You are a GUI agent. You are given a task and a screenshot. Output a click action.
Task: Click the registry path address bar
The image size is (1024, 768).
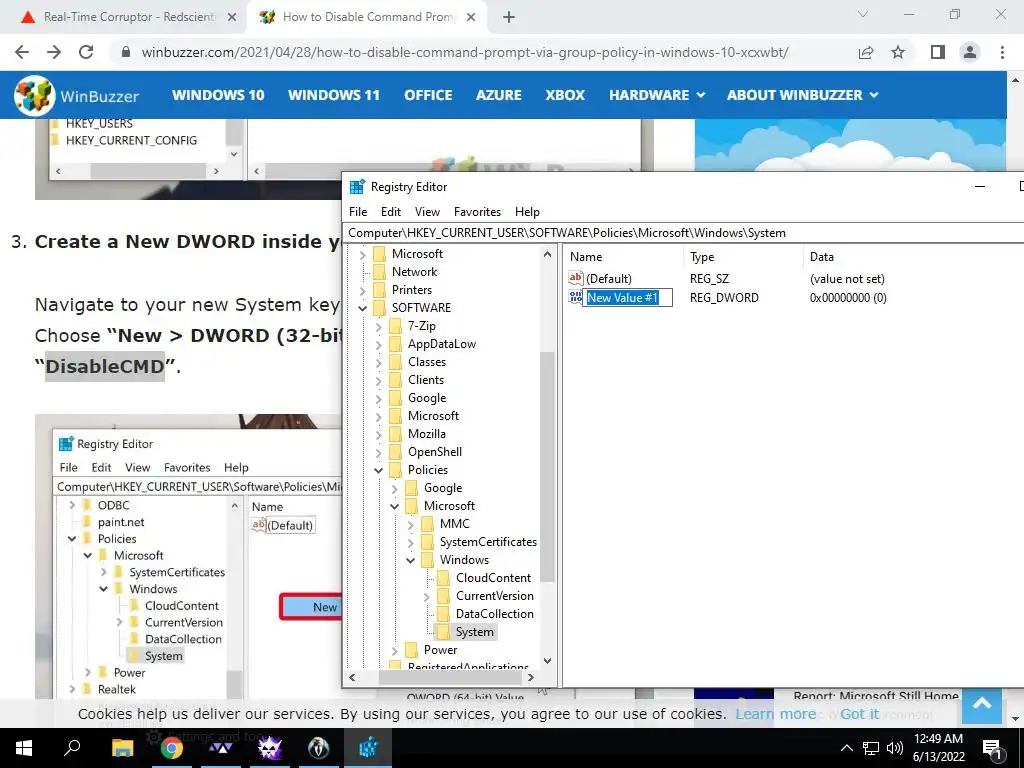(x=684, y=233)
